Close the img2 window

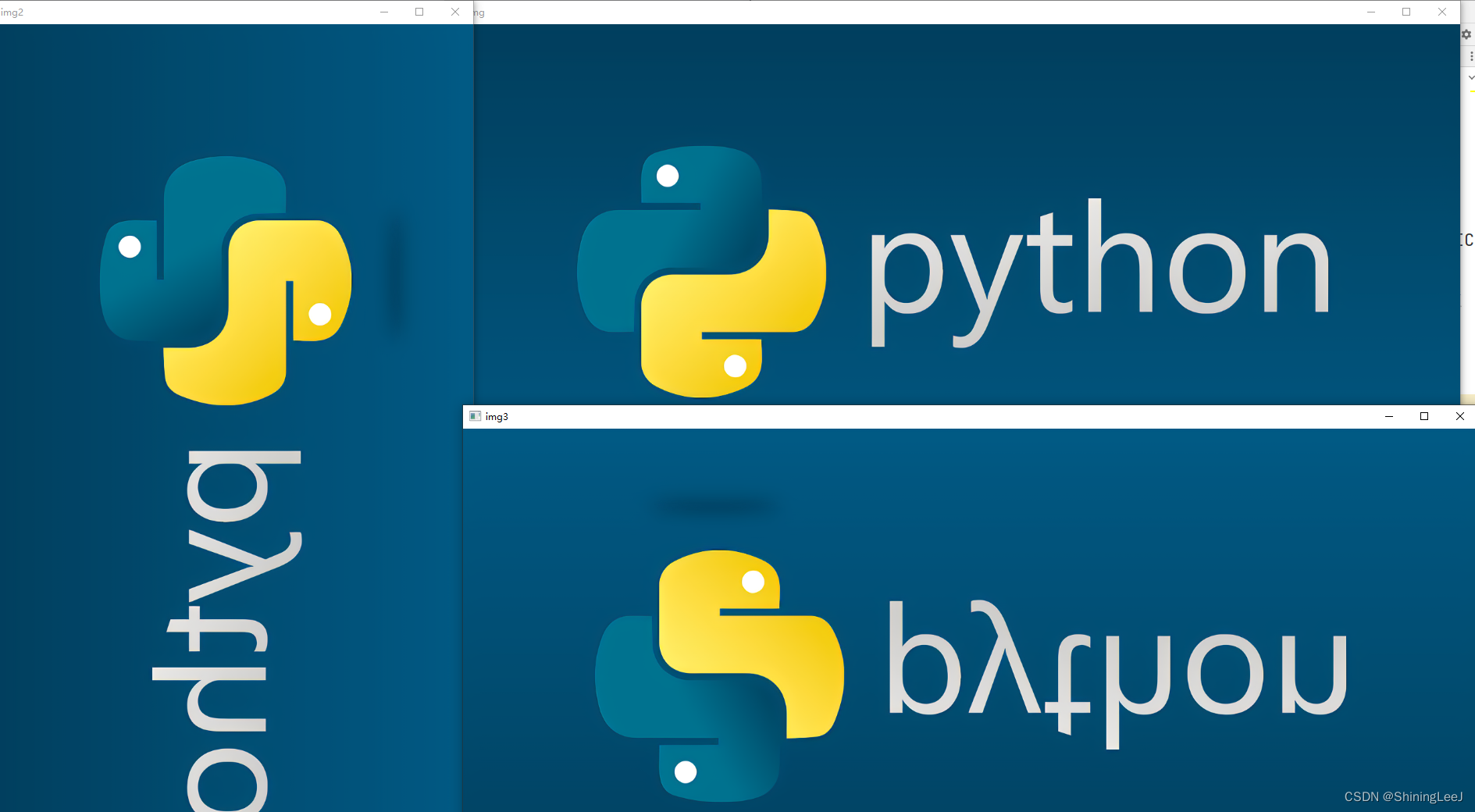455,12
